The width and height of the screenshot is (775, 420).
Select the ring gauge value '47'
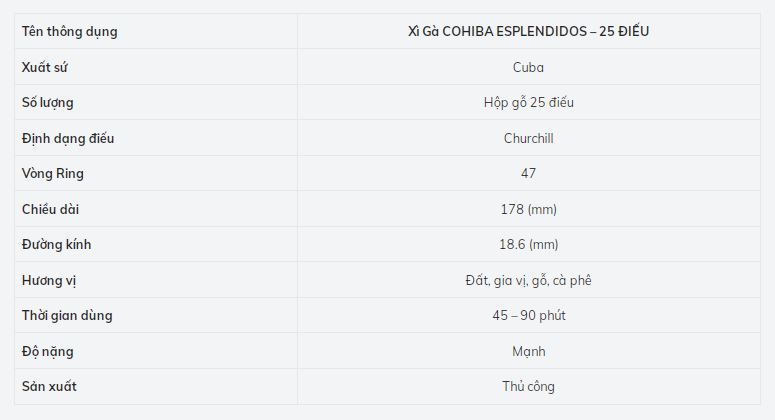[x=528, y=174]
